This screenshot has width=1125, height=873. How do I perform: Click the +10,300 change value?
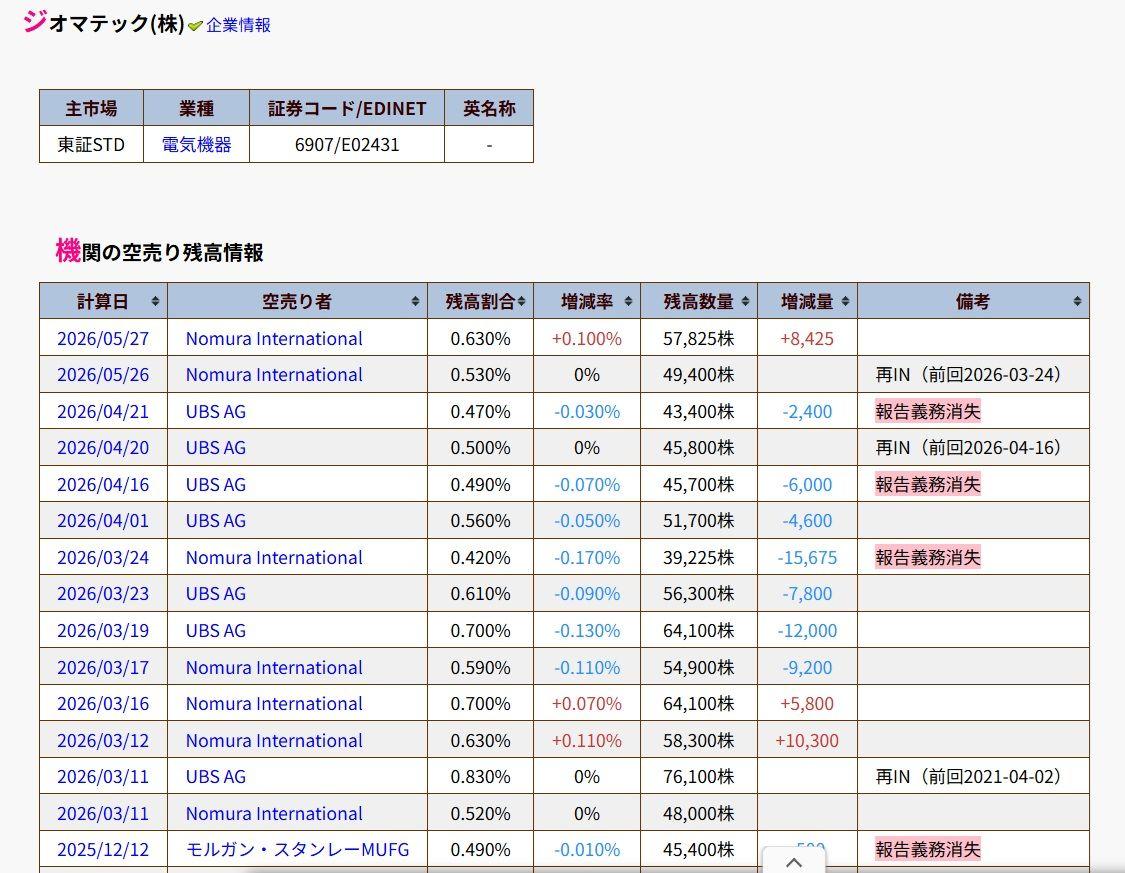point(807,741)
